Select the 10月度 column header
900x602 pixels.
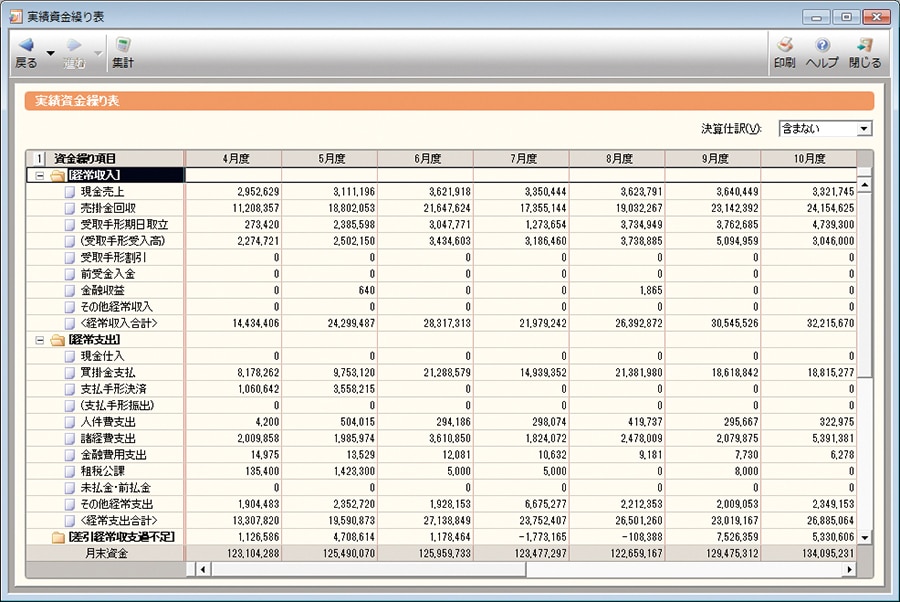[809, 158]
